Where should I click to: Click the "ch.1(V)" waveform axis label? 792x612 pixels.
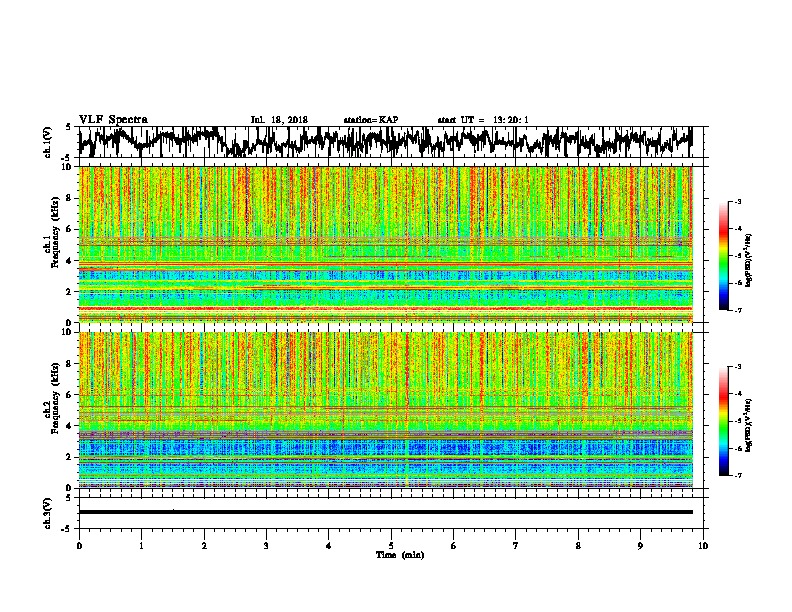(47, 142)
